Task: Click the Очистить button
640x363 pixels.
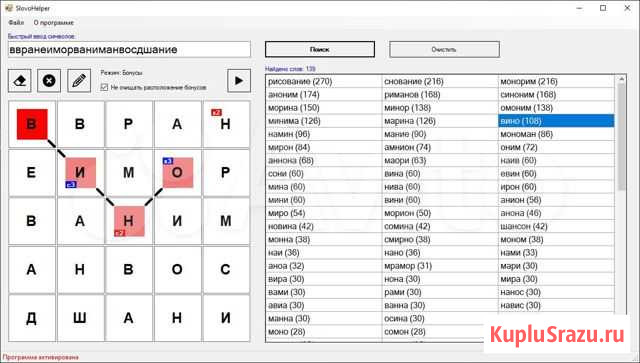Action: click(444, 49)
